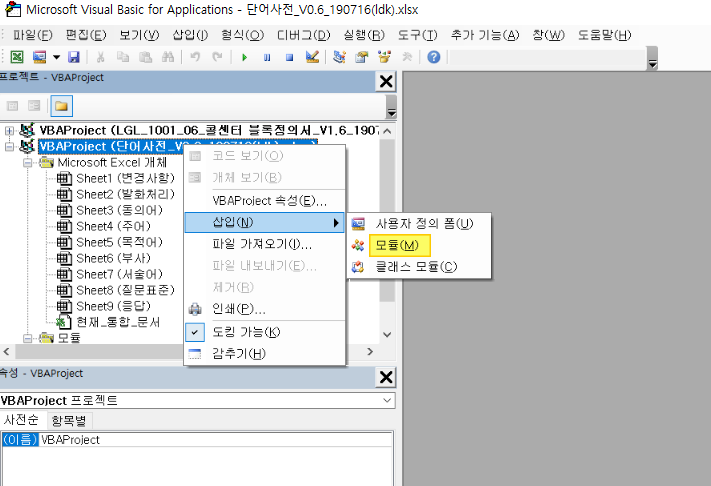Viewport: 711px width, 486px height.
Task: Click the Paste toolbar icon
Action: click(145, 57)
